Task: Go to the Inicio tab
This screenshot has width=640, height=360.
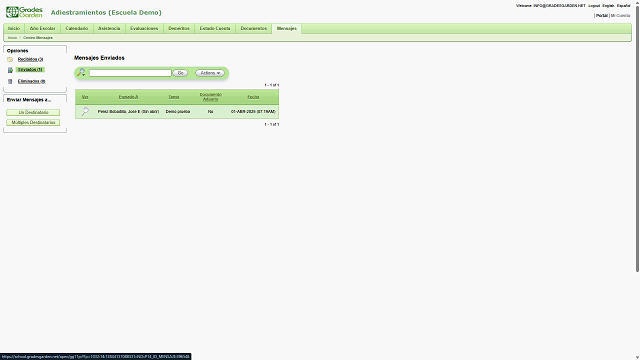Action: pos(14,29)
